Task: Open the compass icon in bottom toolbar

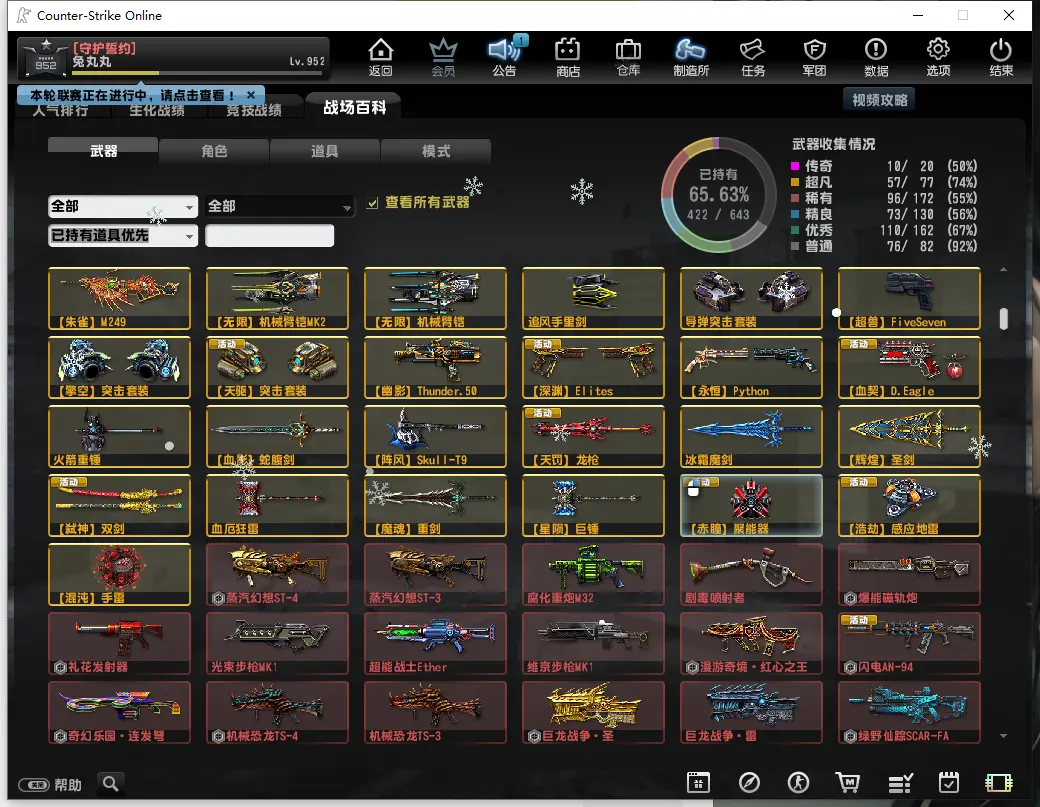Action: (749, 782)
